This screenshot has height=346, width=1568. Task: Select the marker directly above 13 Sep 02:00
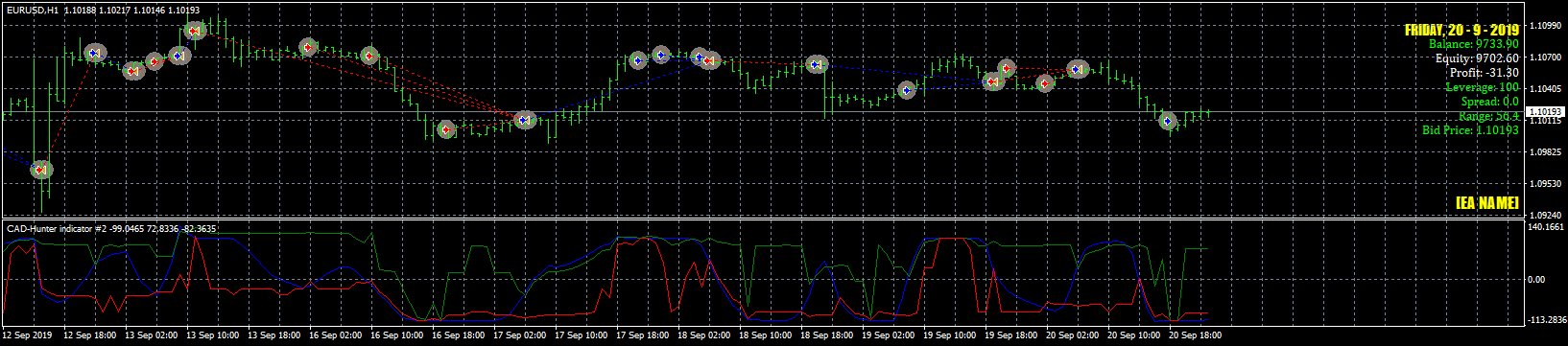[154, 62]
